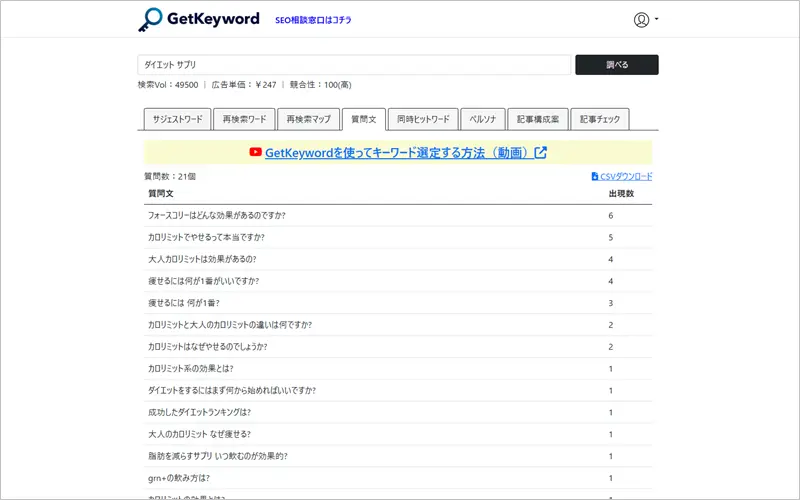Click the CSV file download icon
Screen dimensions: 800x500
[595, 176]
